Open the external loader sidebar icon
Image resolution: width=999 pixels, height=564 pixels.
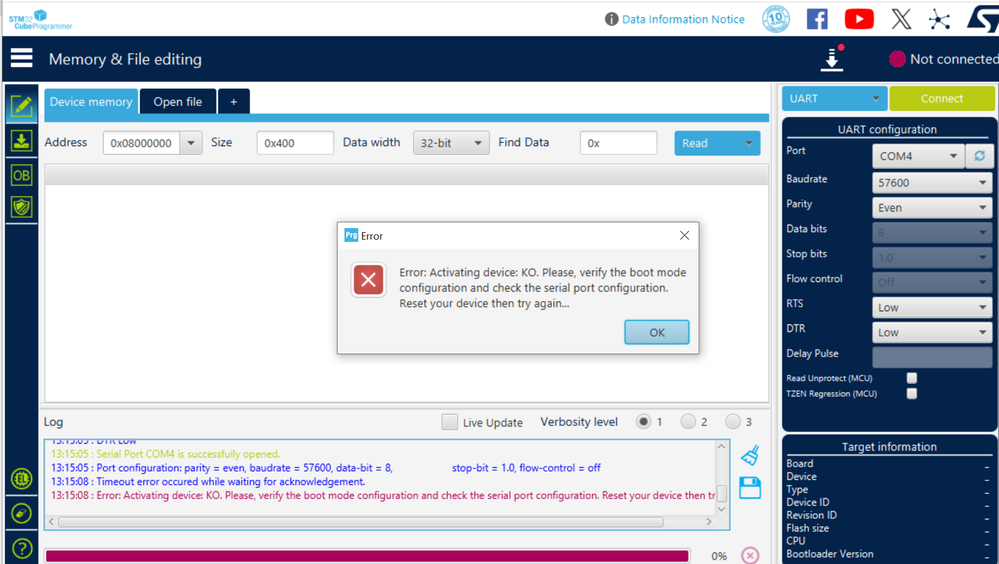(22, 513)
